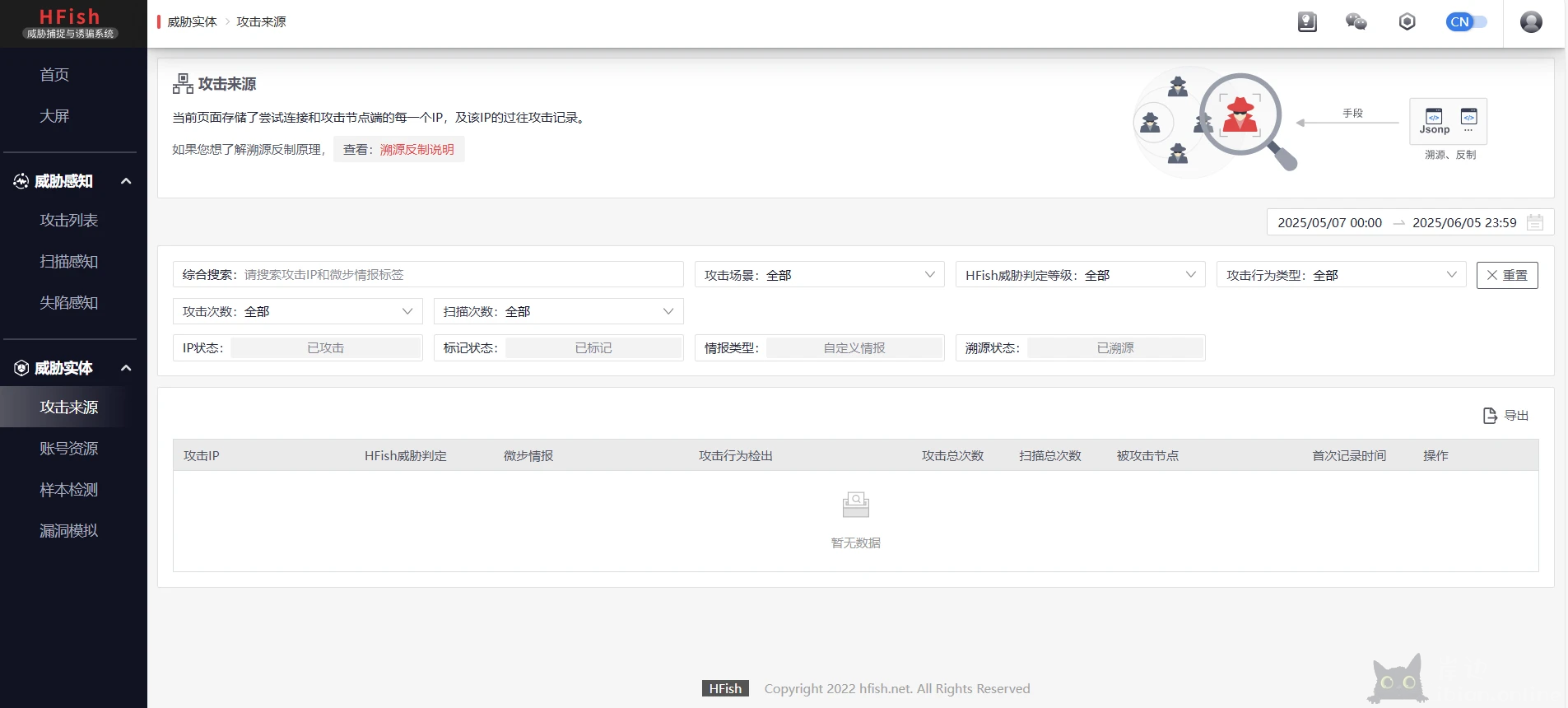The image size is (1568, 708).
Task: Toggle the CN language switch
Action: pyautogui.click(x=1466, y=22)
